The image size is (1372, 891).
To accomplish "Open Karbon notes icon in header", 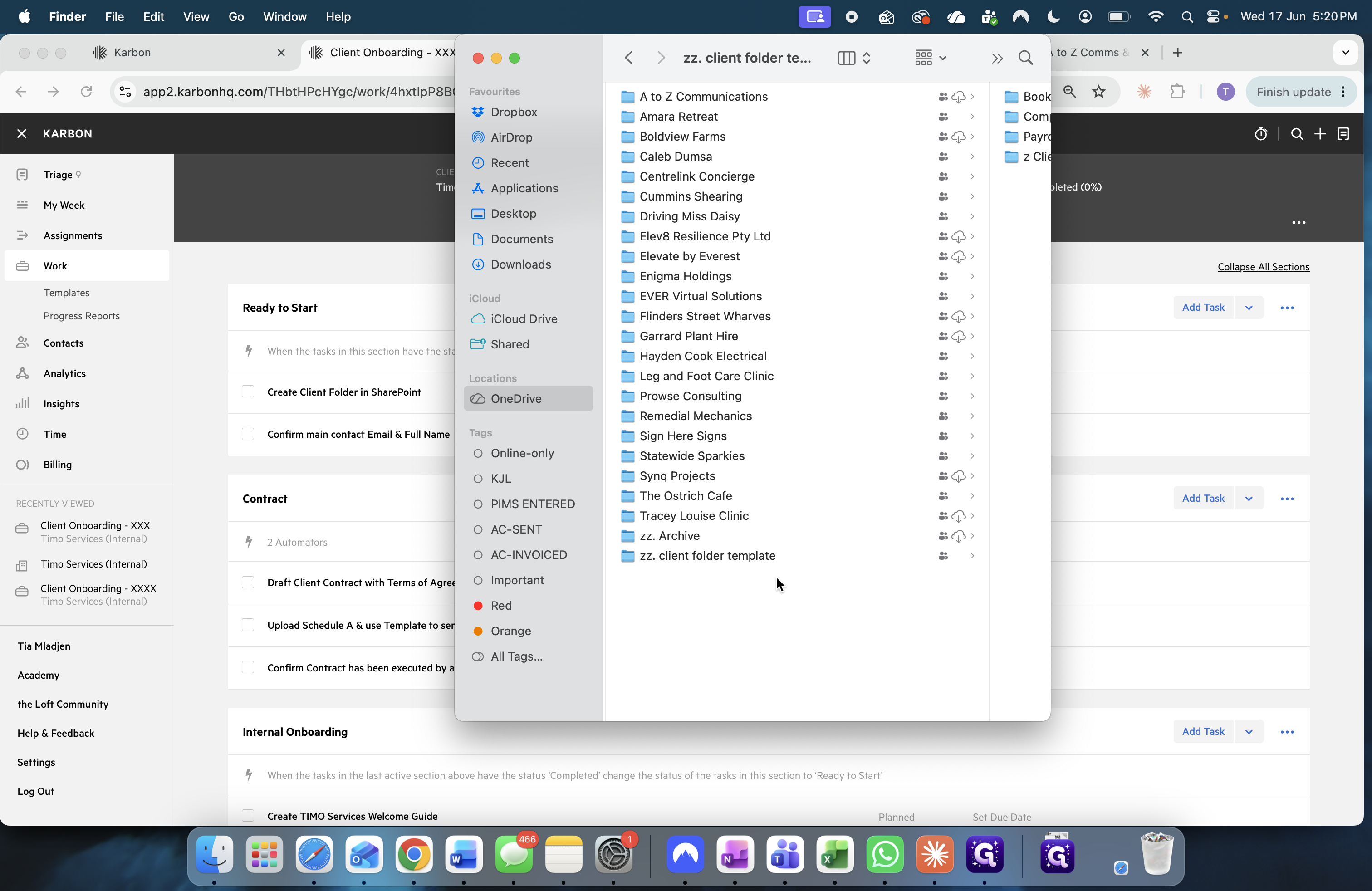I will tap(1343, 134).
